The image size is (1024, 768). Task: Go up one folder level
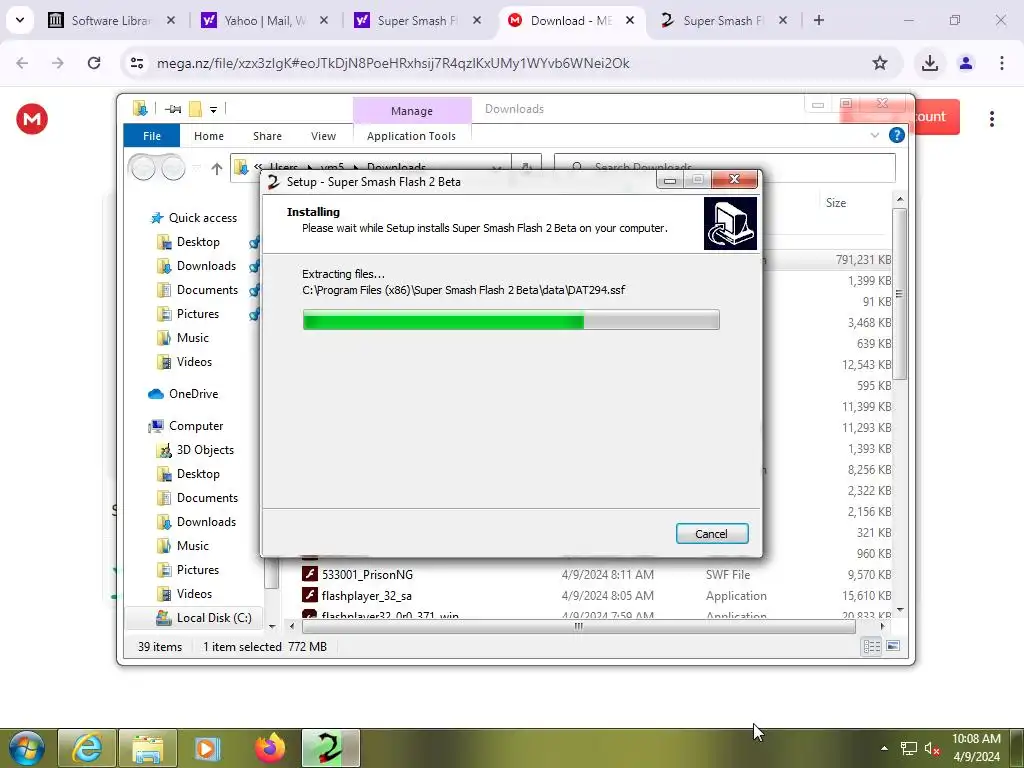point(217,168)
